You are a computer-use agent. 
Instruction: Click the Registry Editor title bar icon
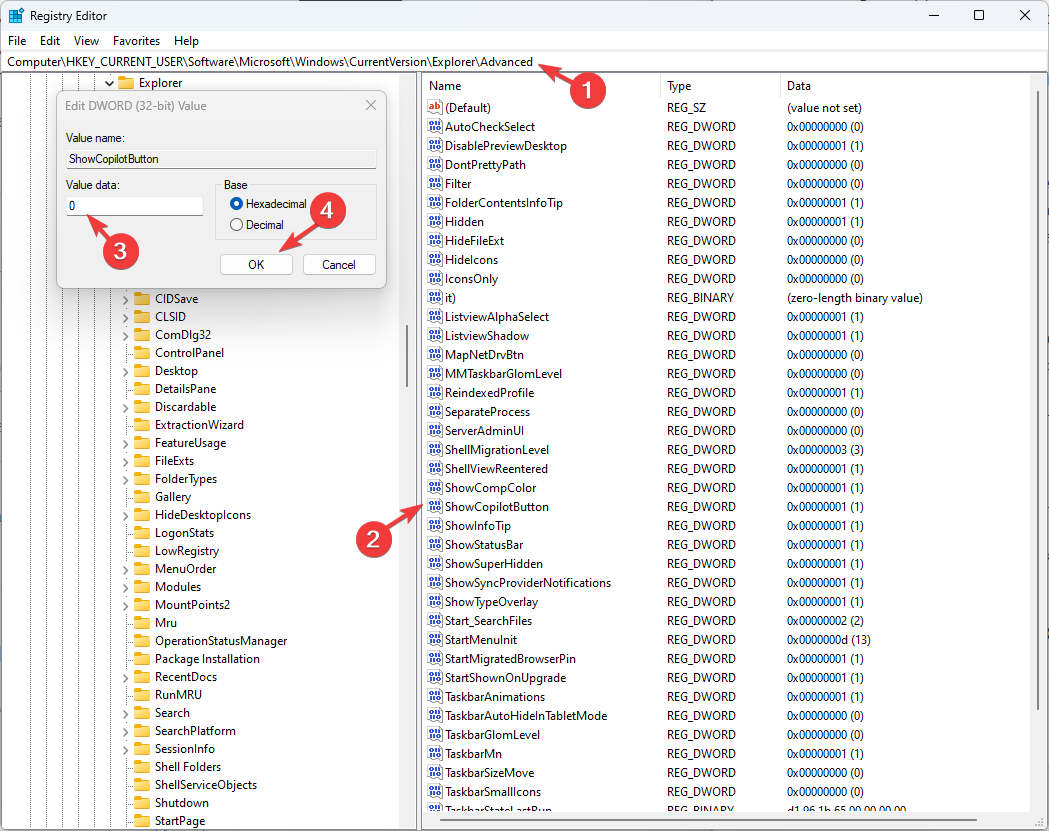[15, 15]
